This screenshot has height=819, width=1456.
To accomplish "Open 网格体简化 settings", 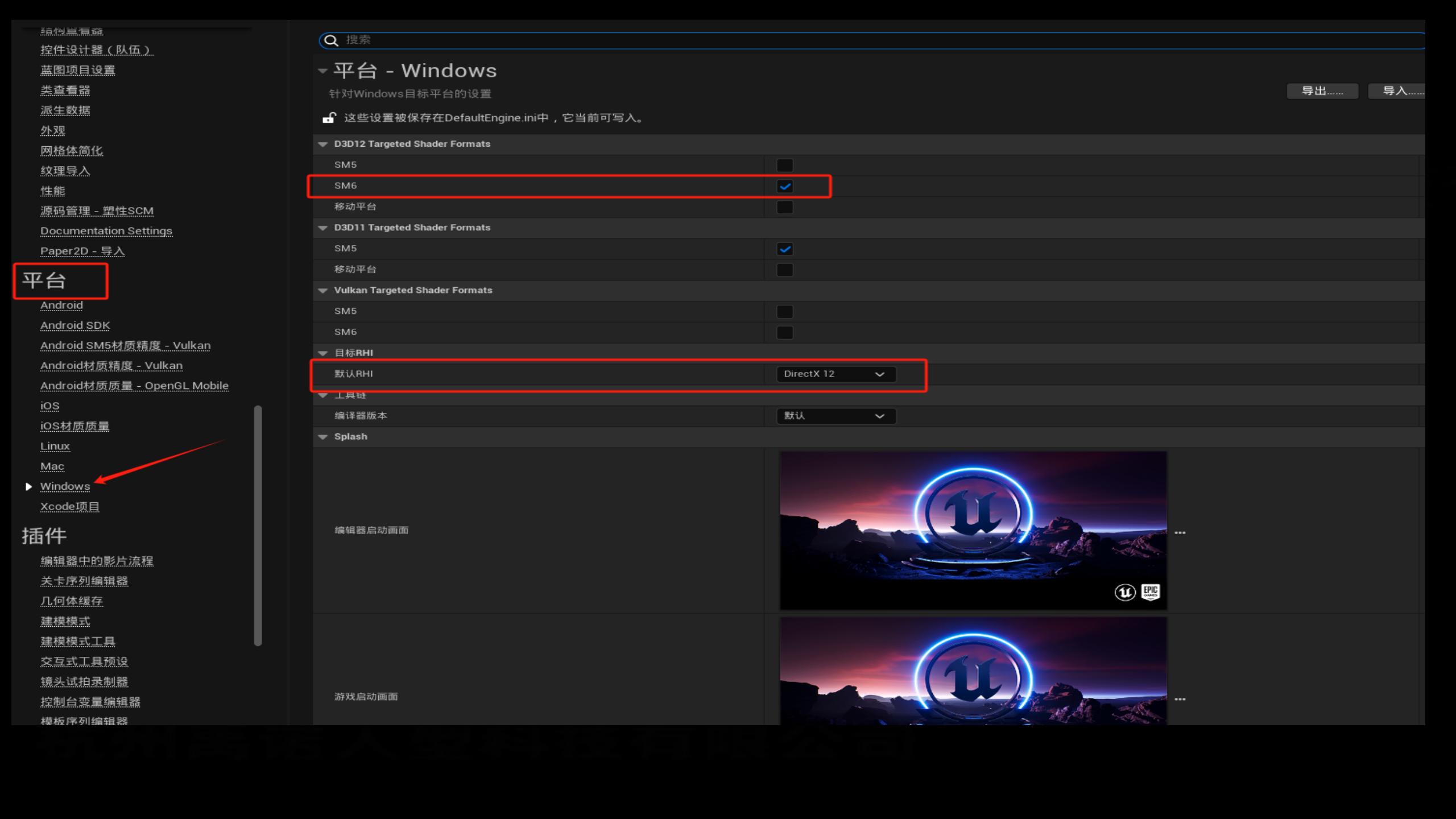I will point(72,151).
